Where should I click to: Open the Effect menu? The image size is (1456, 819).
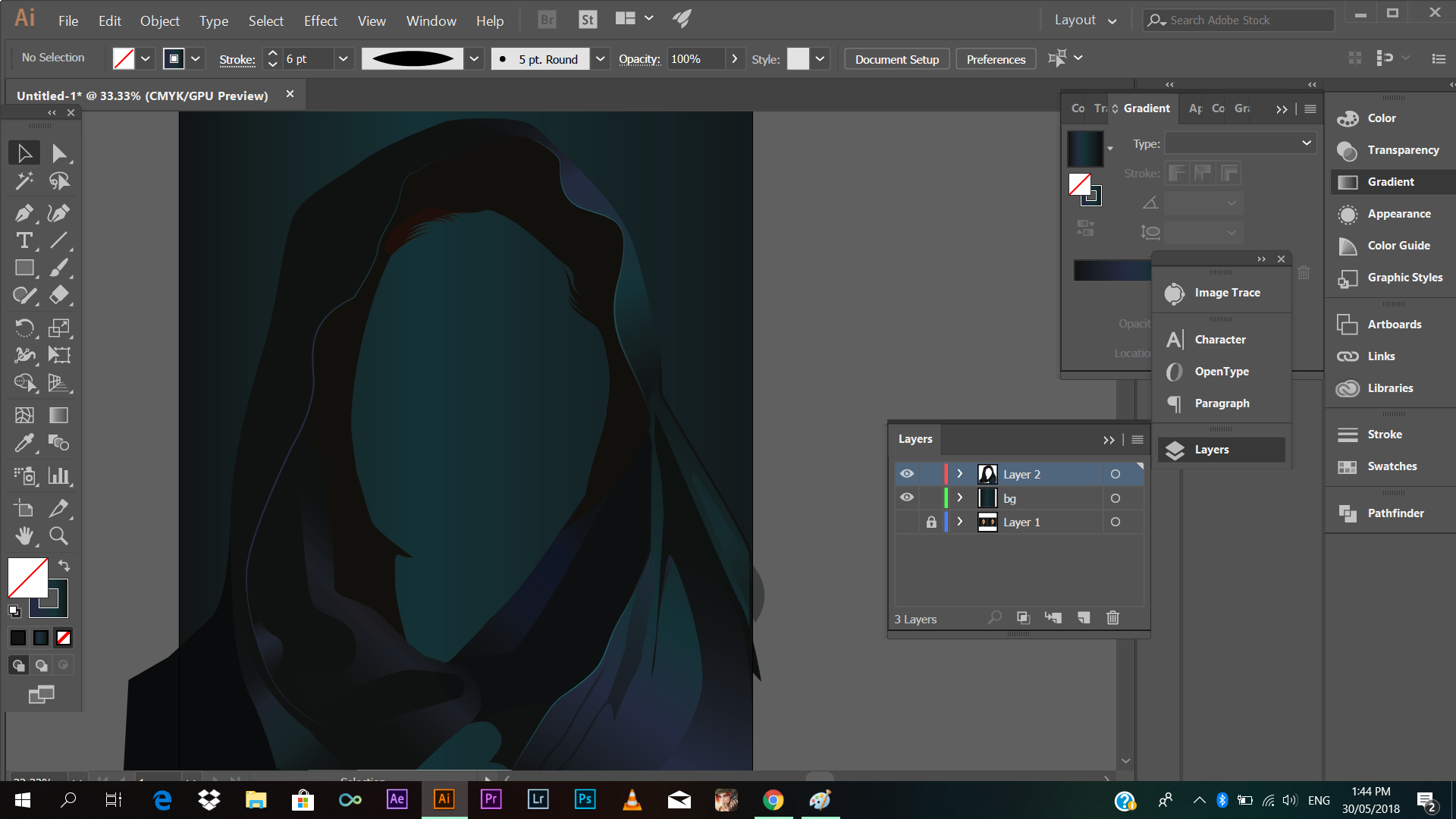321,20
